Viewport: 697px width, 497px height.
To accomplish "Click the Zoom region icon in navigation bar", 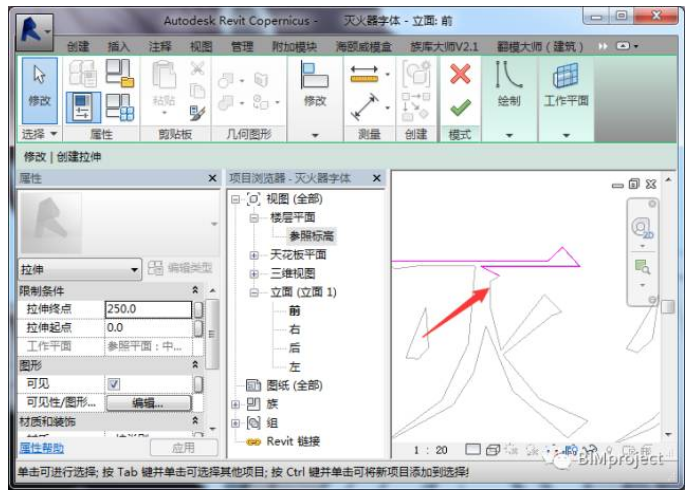I will pyautogui.click(x=642, y=267).
